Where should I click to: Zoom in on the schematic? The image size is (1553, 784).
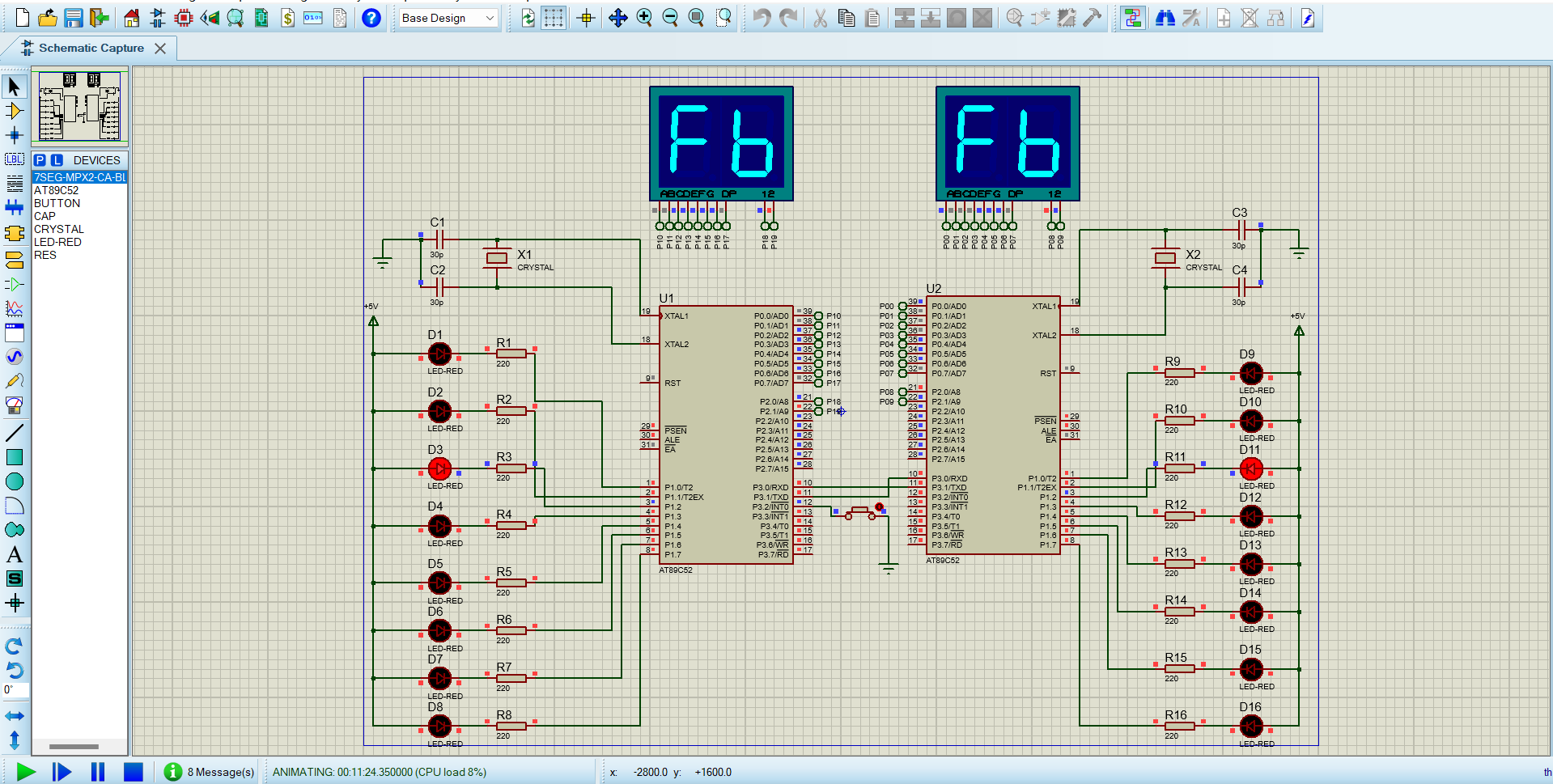pos(644,18)
